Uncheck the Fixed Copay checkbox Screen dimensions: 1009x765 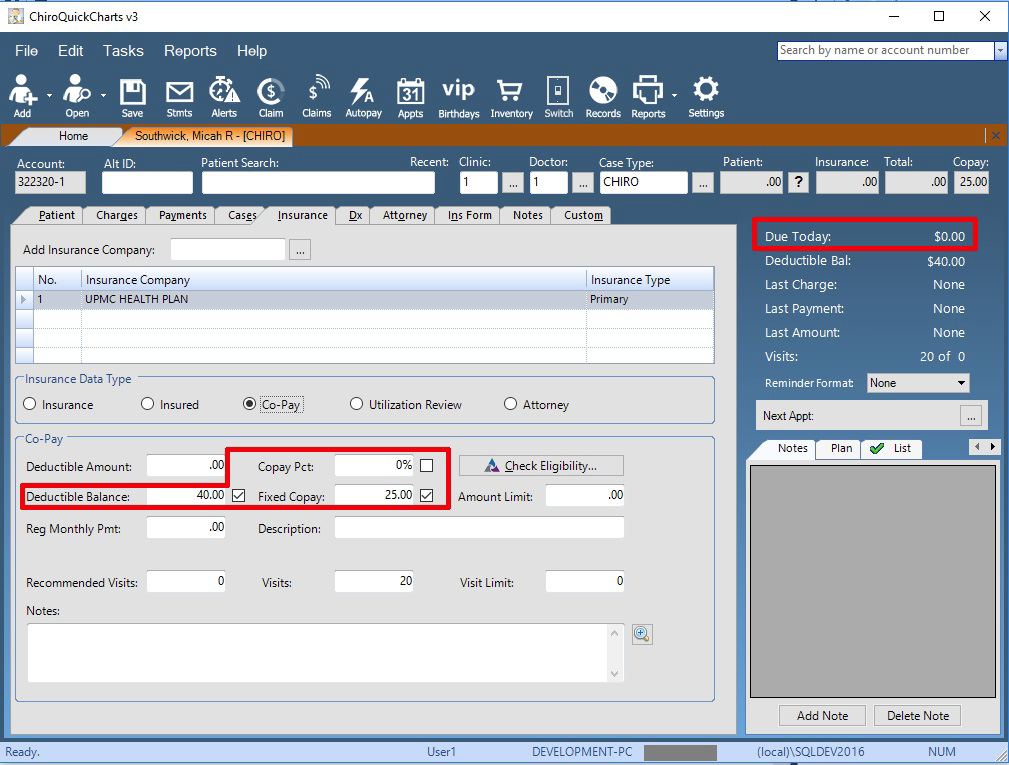point(427,495)
